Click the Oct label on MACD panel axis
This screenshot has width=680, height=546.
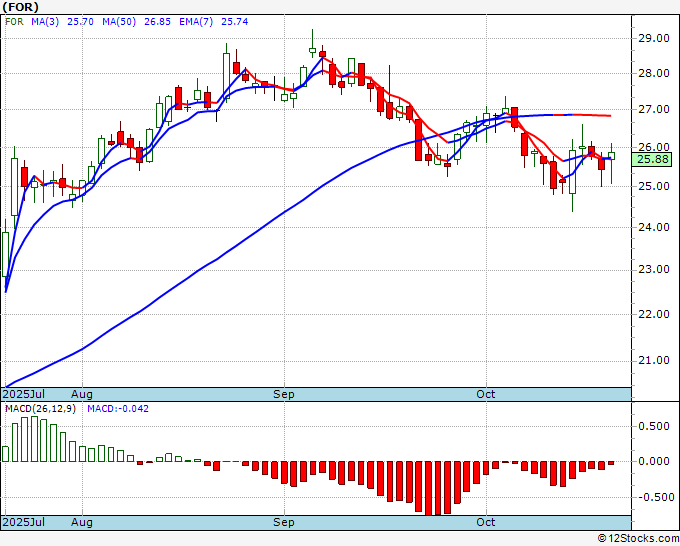pyautogui.click(x=485, y=522)
